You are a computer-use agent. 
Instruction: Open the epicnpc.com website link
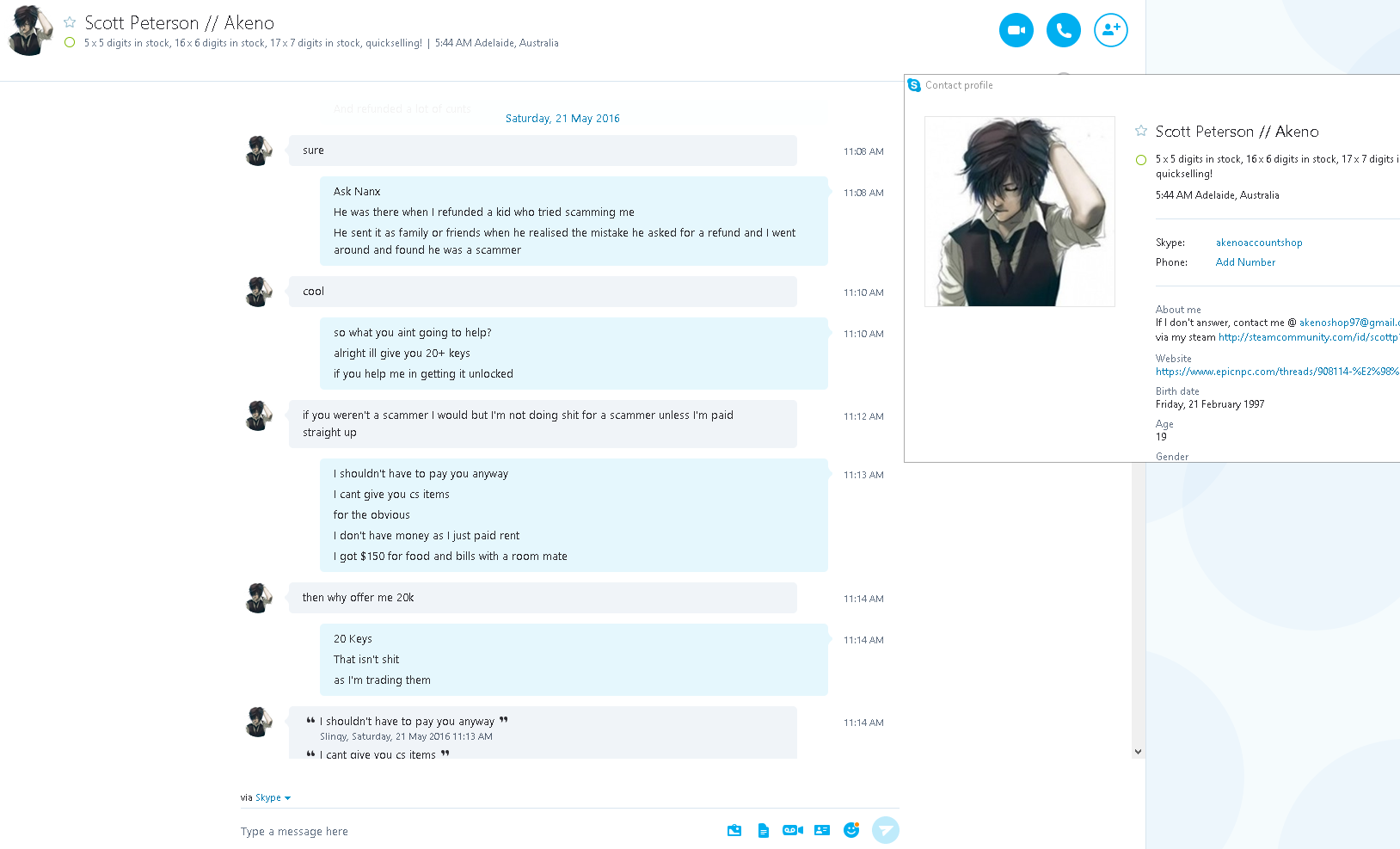pos(1278,372)
